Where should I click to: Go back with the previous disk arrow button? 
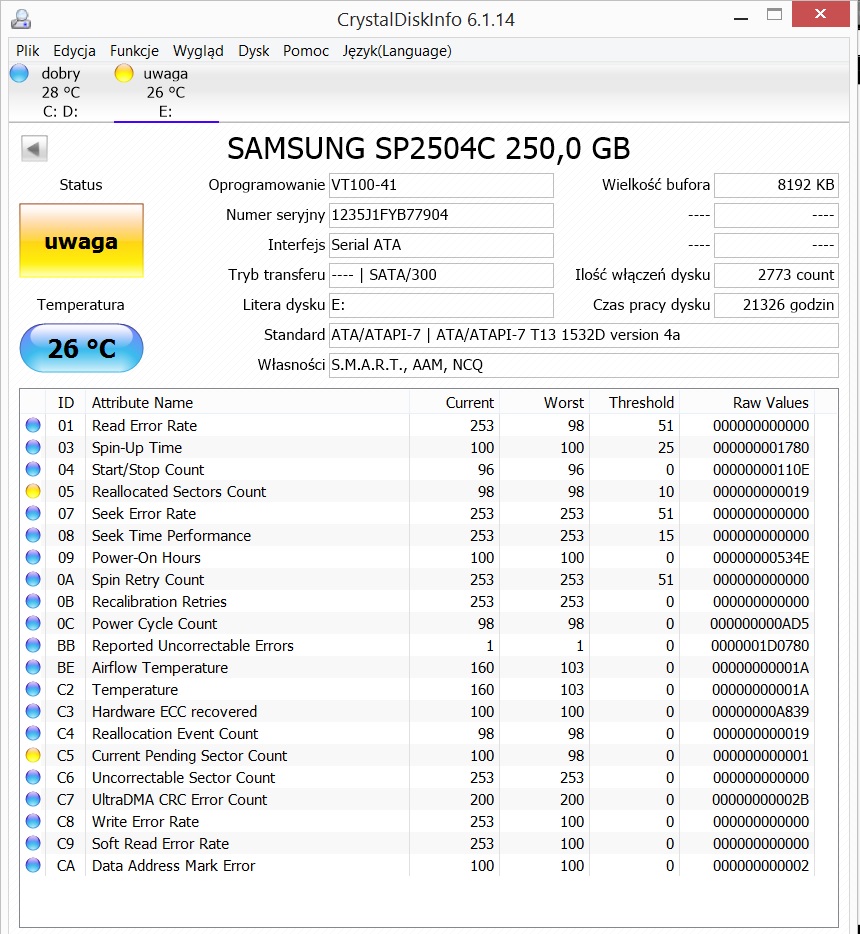34,148
